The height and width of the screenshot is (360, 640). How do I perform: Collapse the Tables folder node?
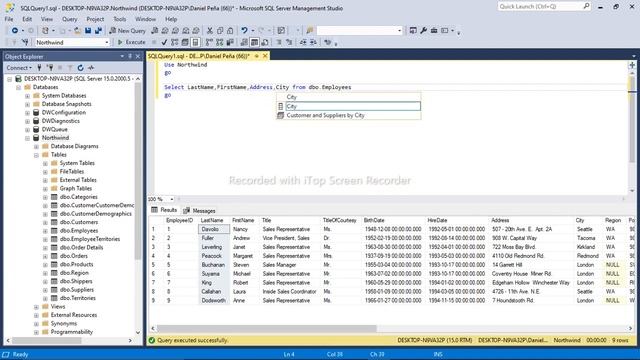(36, 155)
